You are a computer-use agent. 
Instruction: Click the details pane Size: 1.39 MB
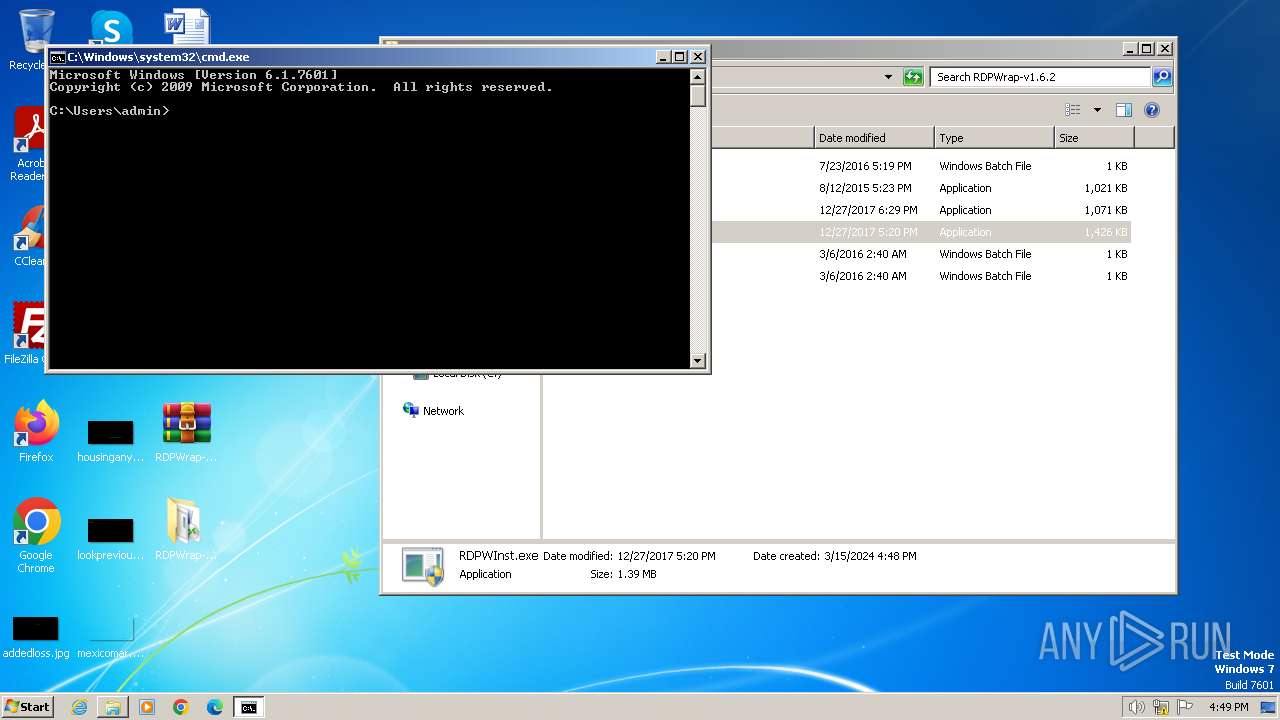pos(623,574)
